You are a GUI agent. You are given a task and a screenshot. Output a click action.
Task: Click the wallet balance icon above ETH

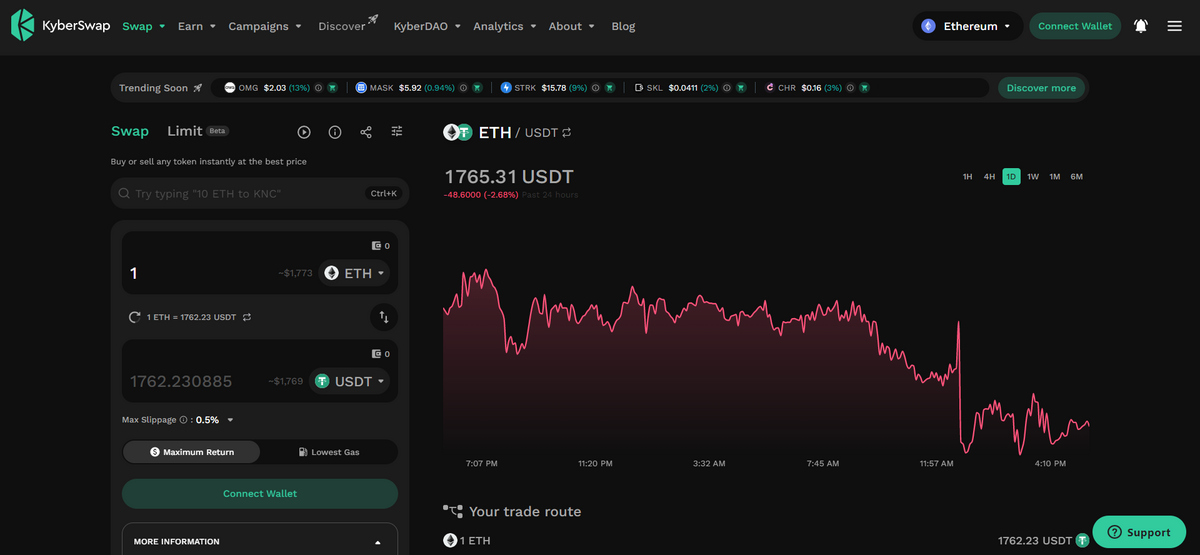click(x=376, y=245)
